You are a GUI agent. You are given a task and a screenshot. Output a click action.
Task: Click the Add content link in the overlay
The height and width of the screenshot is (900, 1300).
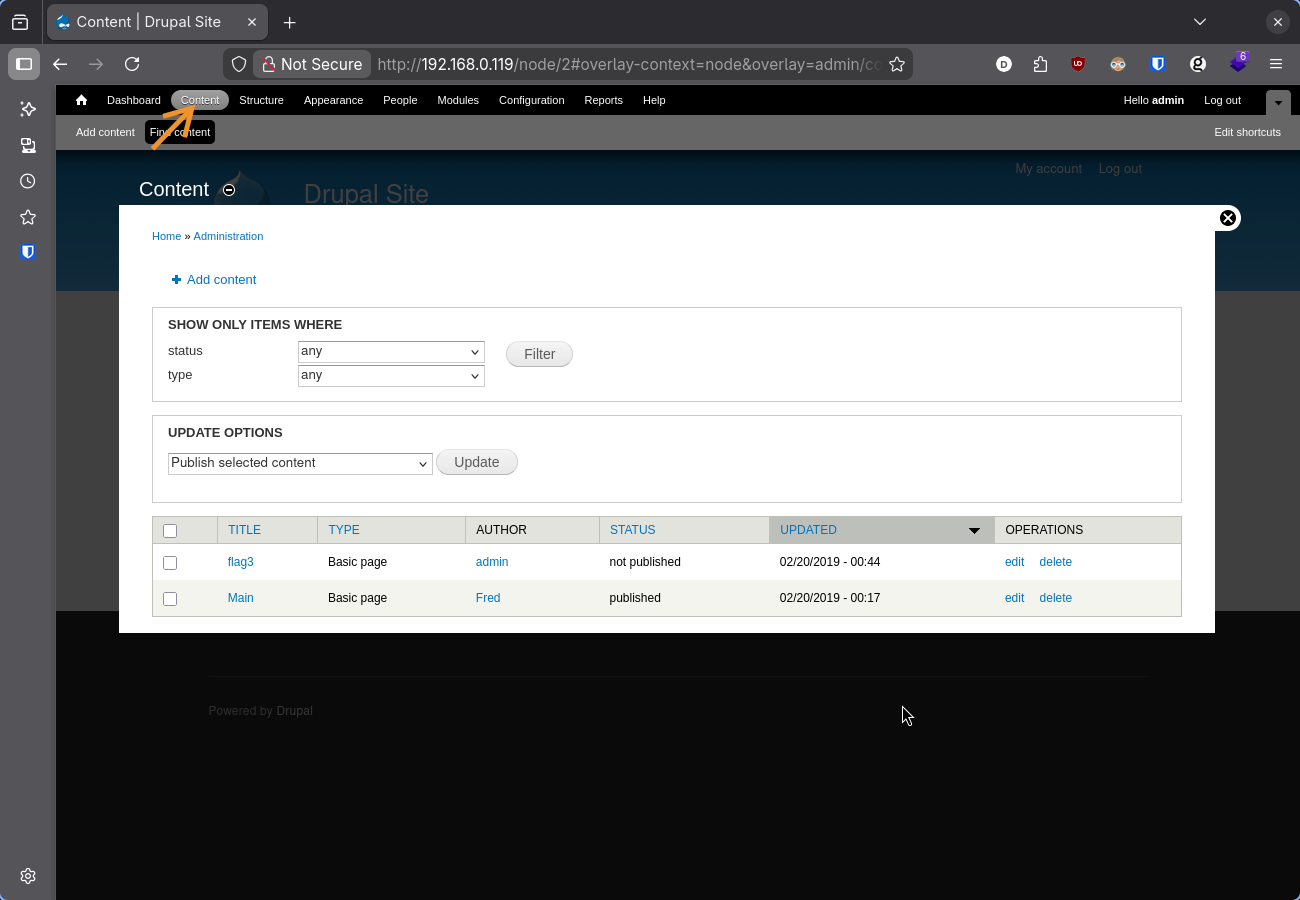pyautogui.click(x=221, y=280)
